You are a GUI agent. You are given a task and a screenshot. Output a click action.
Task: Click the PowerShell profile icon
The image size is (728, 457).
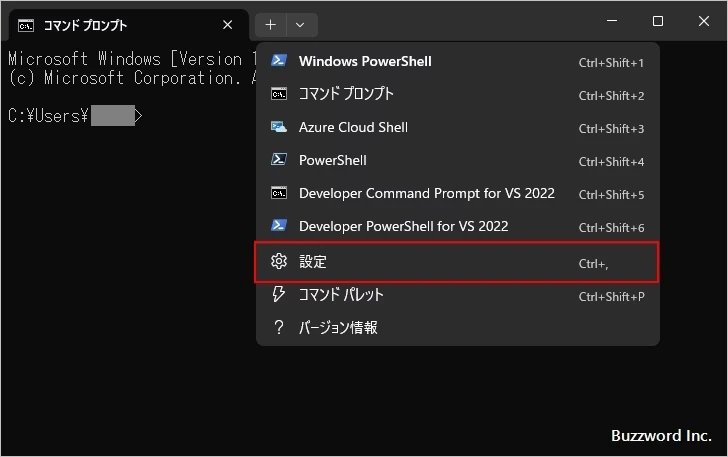[x=279, y=160]
